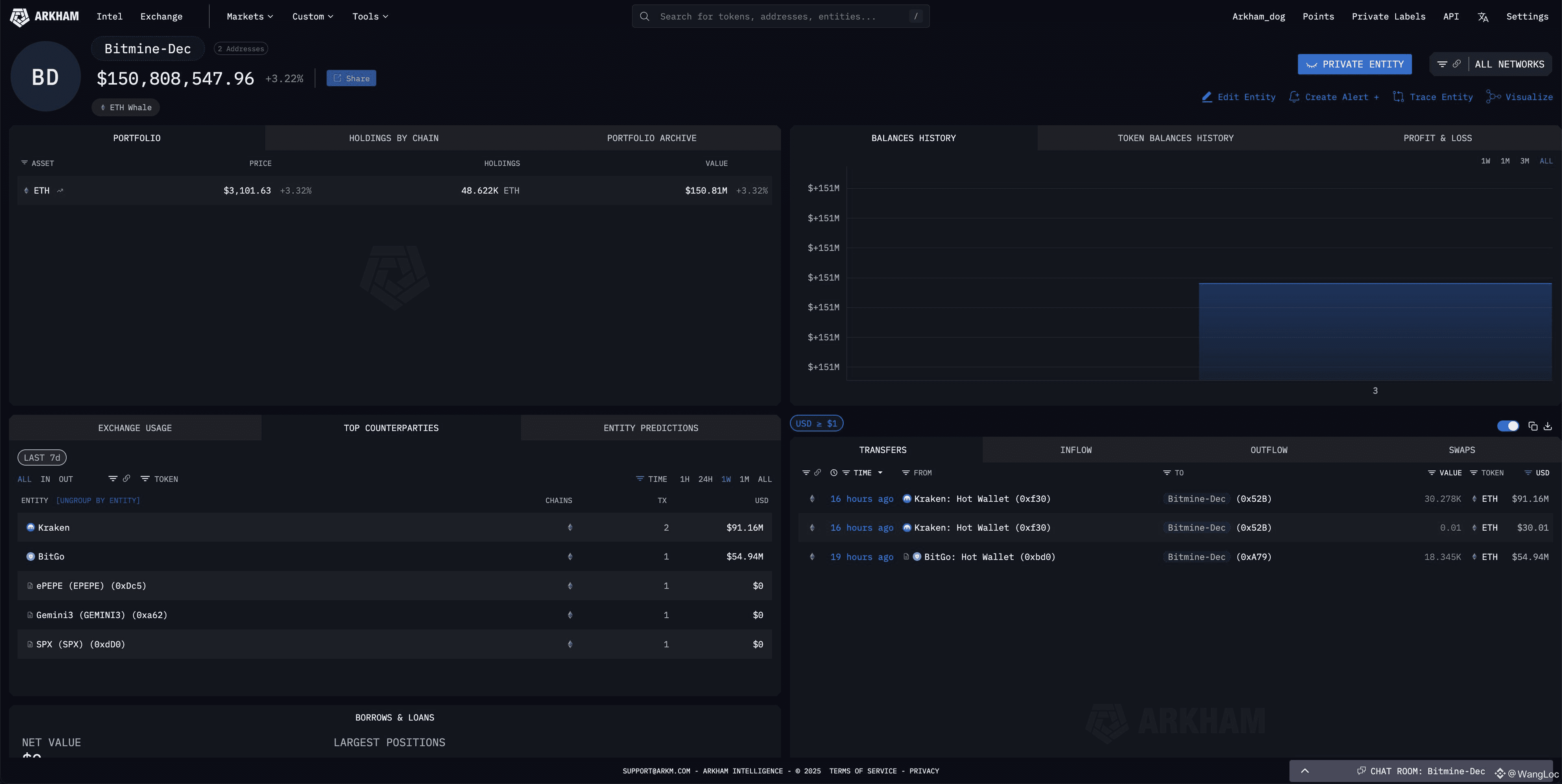The image size is (1562, 784).
Task: Click the copy transfers icon
Action: pyautogui.click(x=1533, y=426)
